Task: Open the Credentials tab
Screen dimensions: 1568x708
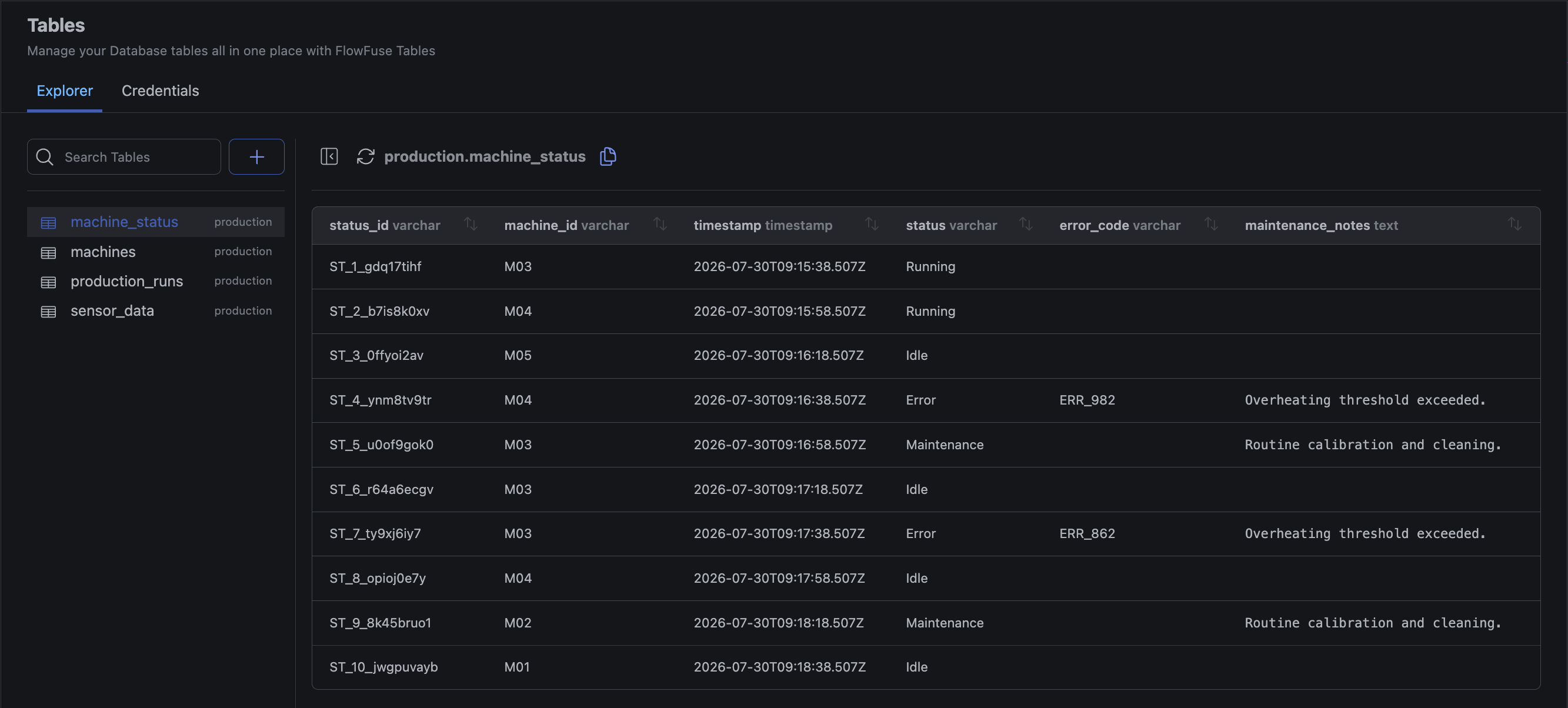Action: coord(160,91)
